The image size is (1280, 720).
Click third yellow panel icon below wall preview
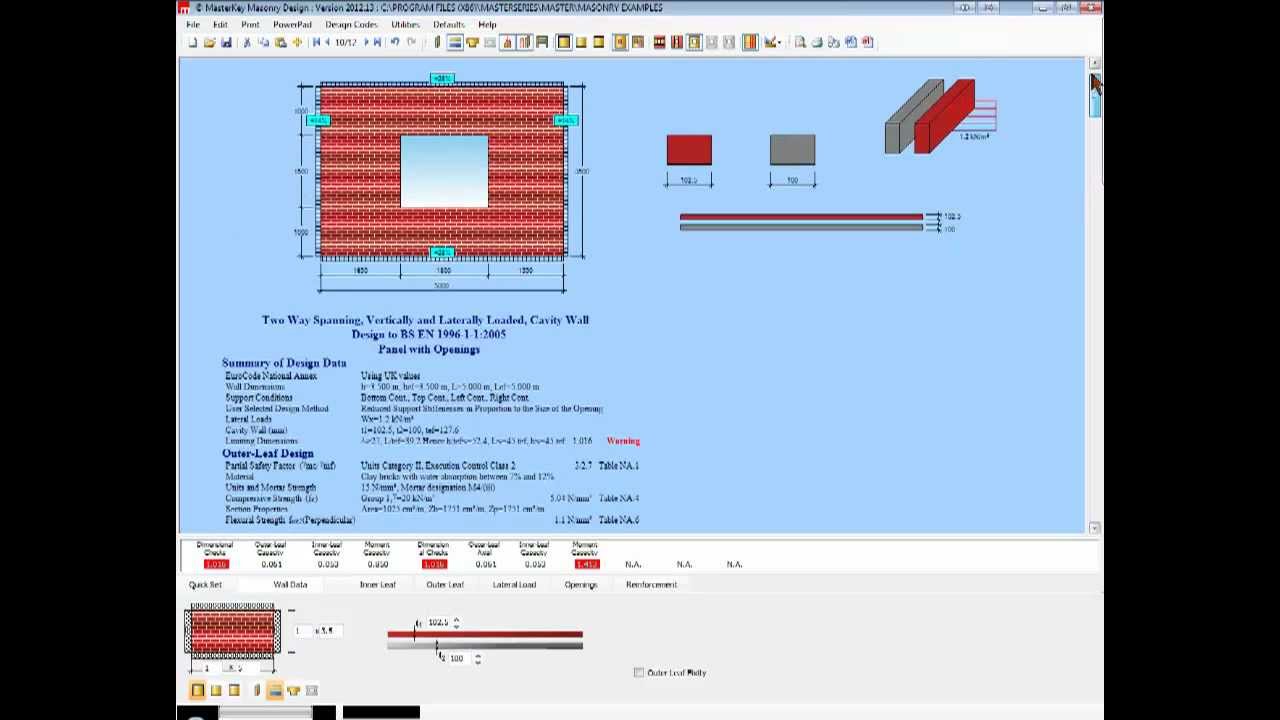click(x=234, y=690)
